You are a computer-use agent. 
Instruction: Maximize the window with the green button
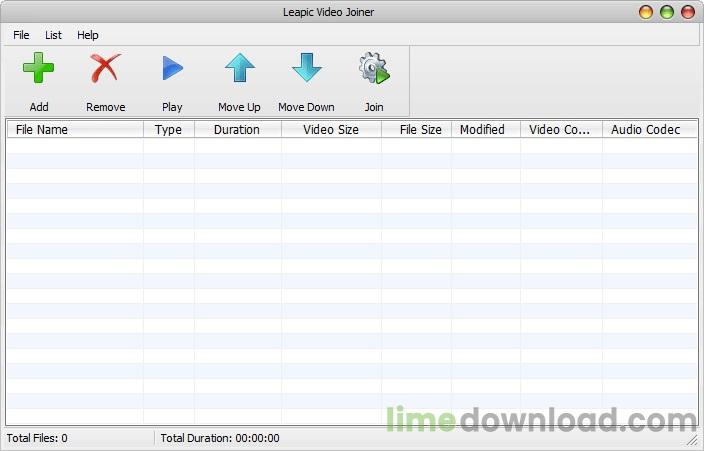point(667,12)
